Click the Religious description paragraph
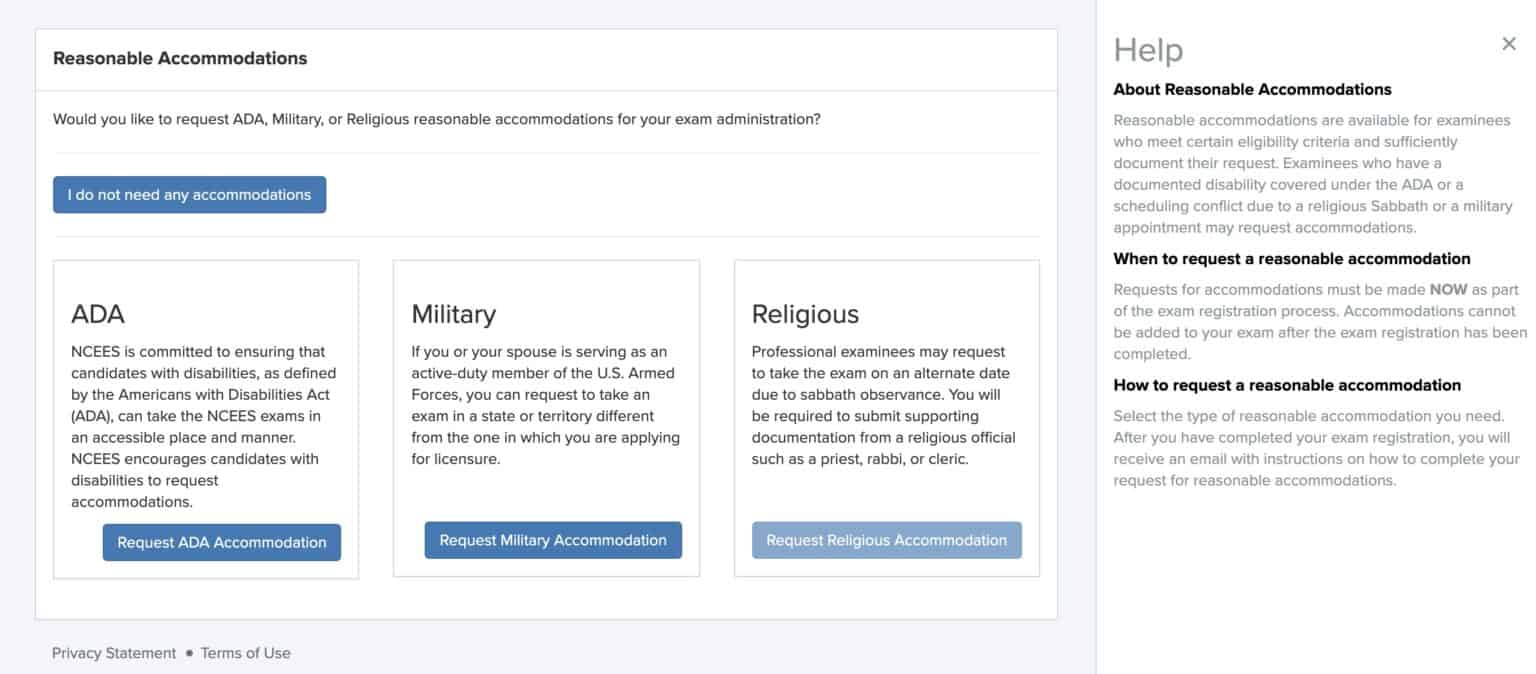 click(883, 405)
